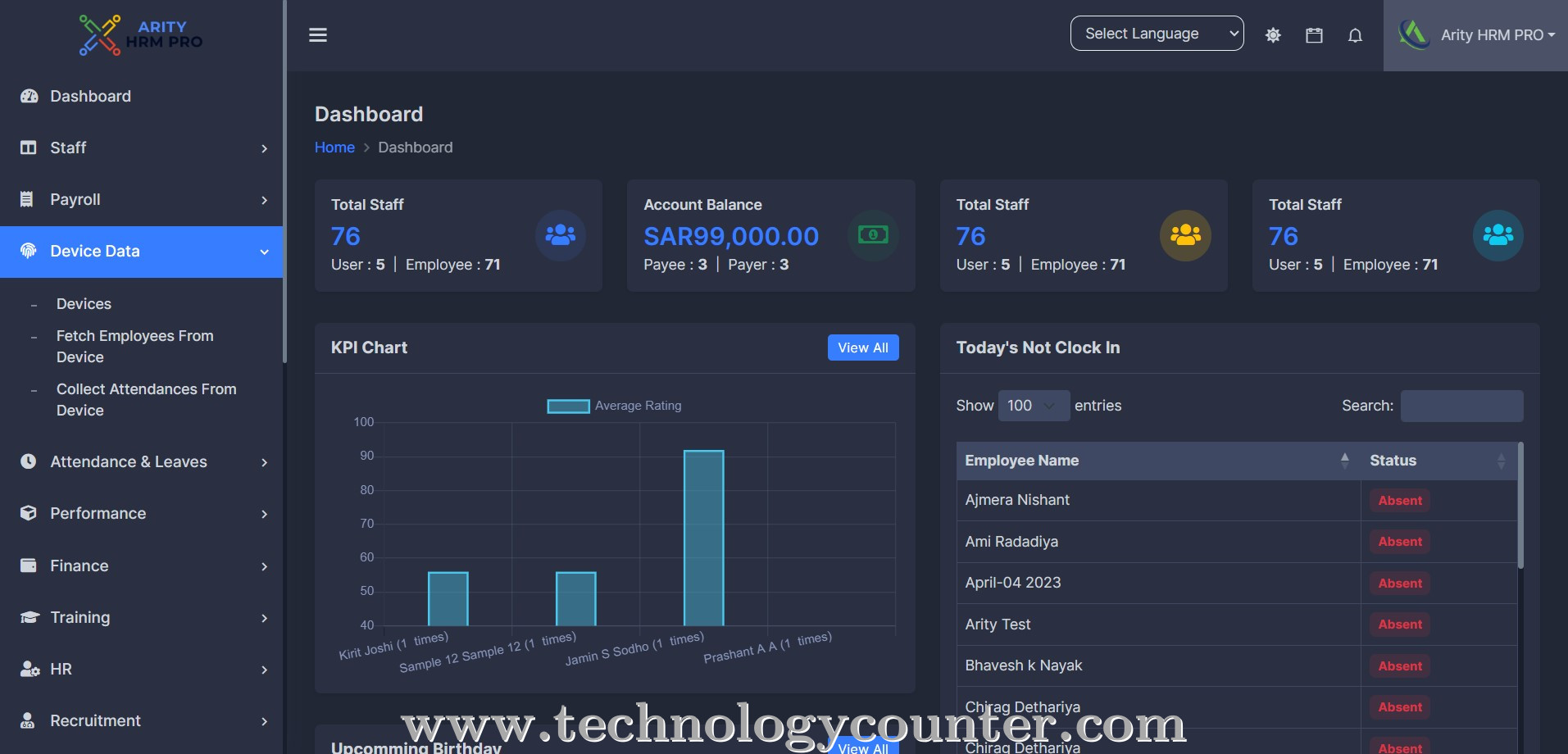Focus the Search input field
Image resolution: width=1568 pixels, height=754 pixels.
(x=1461, y=406)
